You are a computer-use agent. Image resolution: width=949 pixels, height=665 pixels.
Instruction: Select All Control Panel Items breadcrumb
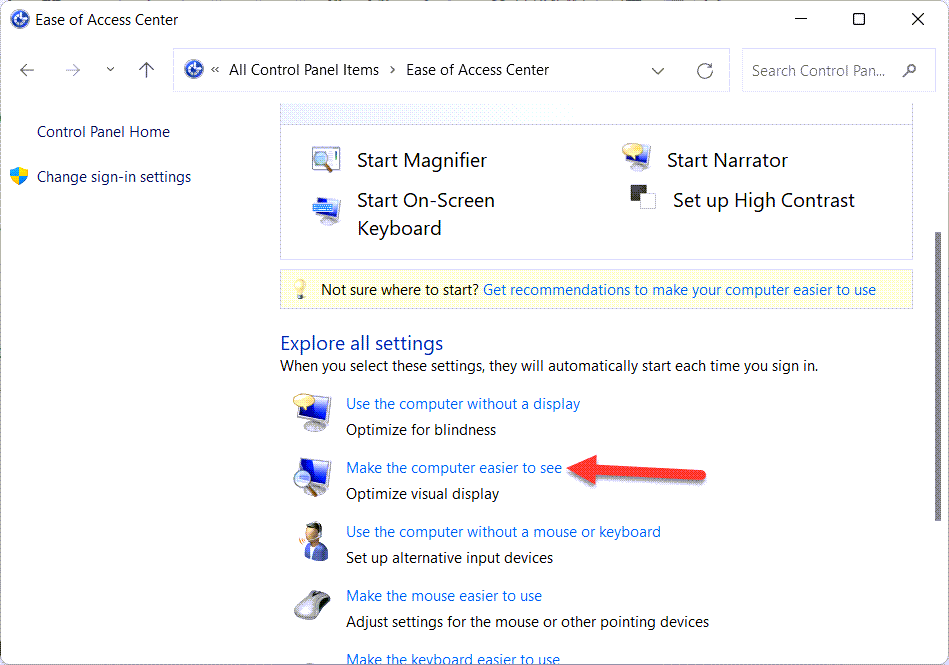tap(304, 70)
